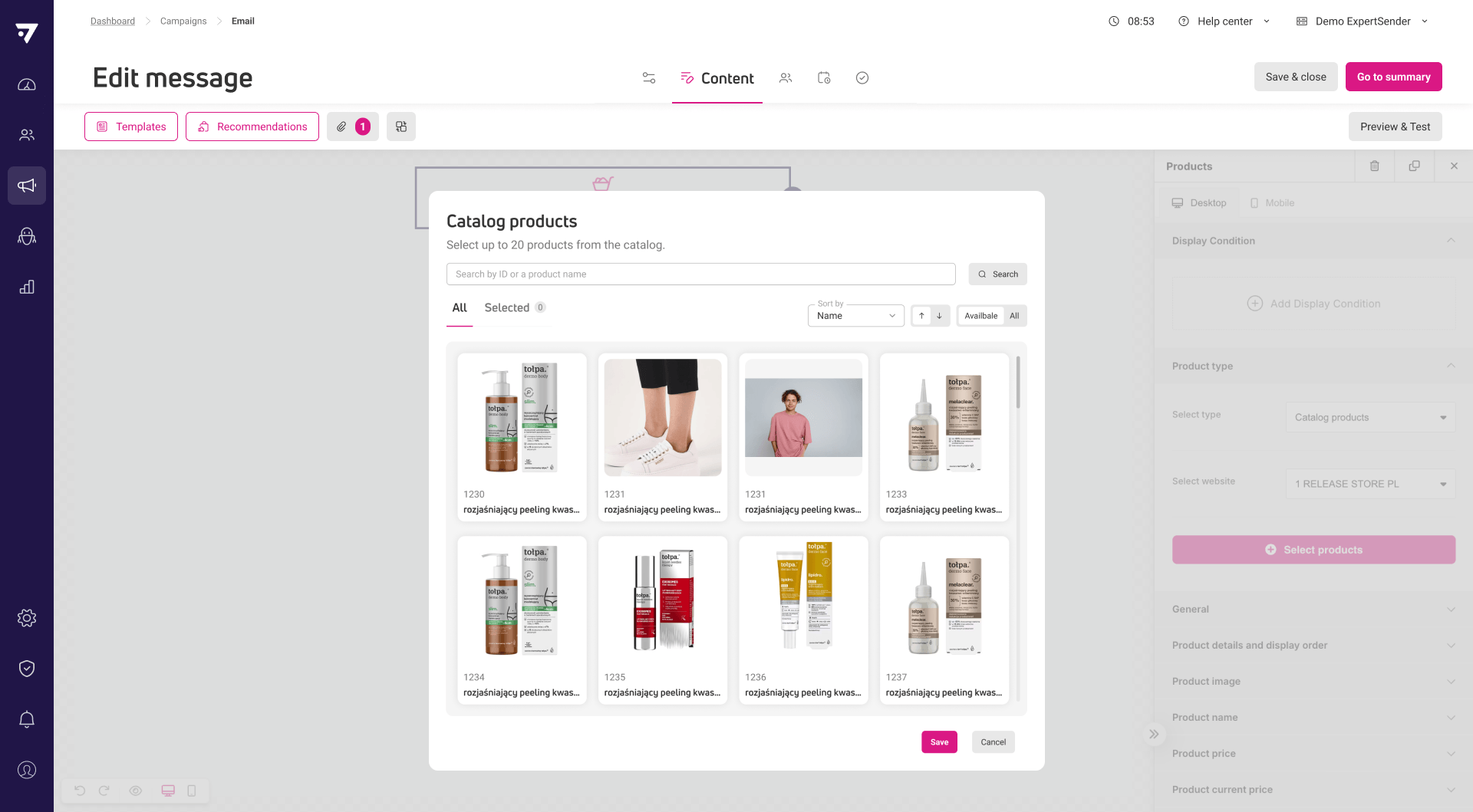Click the Search button in catalog dialog
This screenshot has width=1473, height=812.
(x=997, y=275)
